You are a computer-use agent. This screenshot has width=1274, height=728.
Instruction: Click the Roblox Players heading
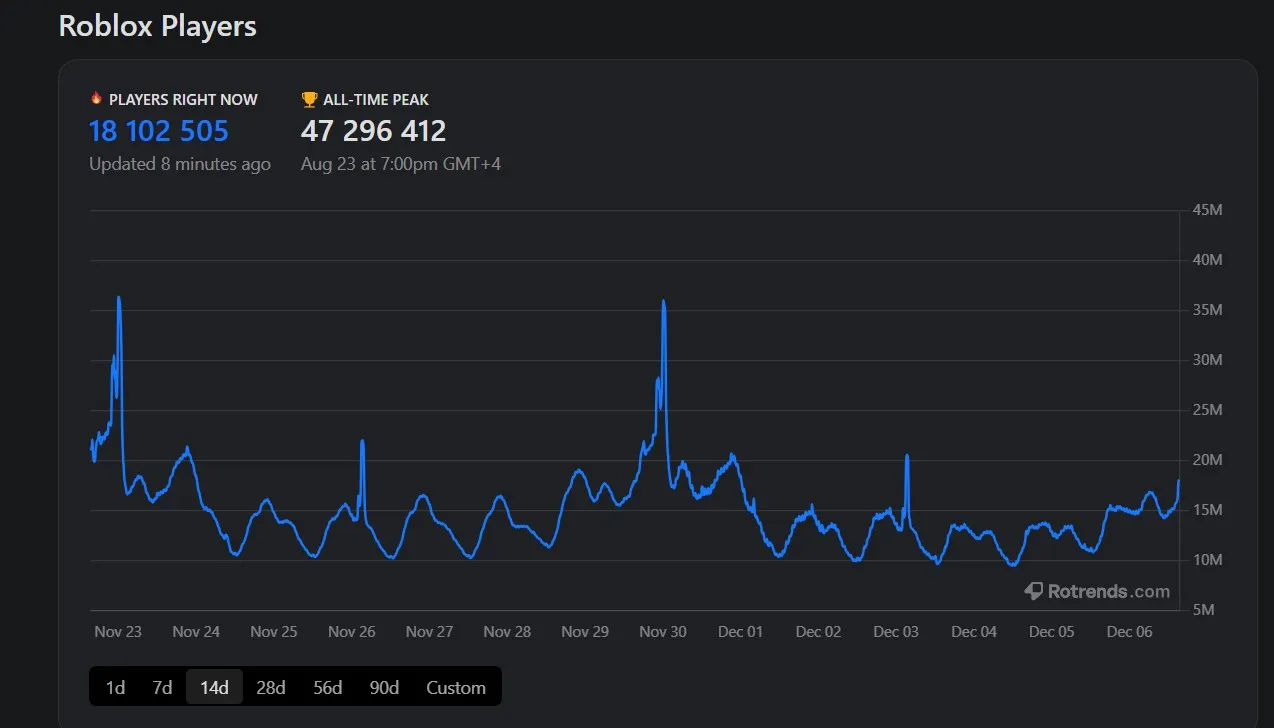(158, 26)
